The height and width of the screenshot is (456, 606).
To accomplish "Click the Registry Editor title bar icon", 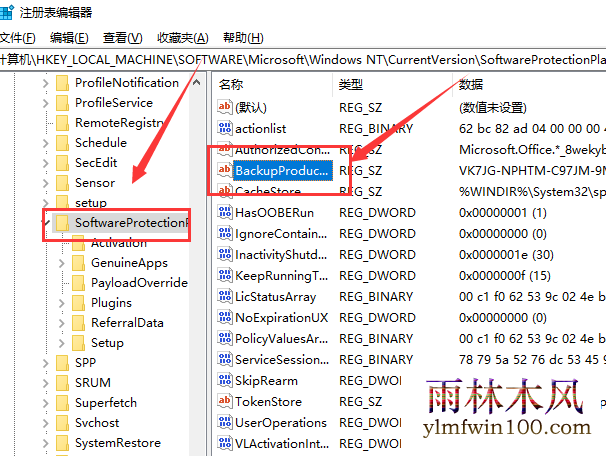I will coord(7,12).
